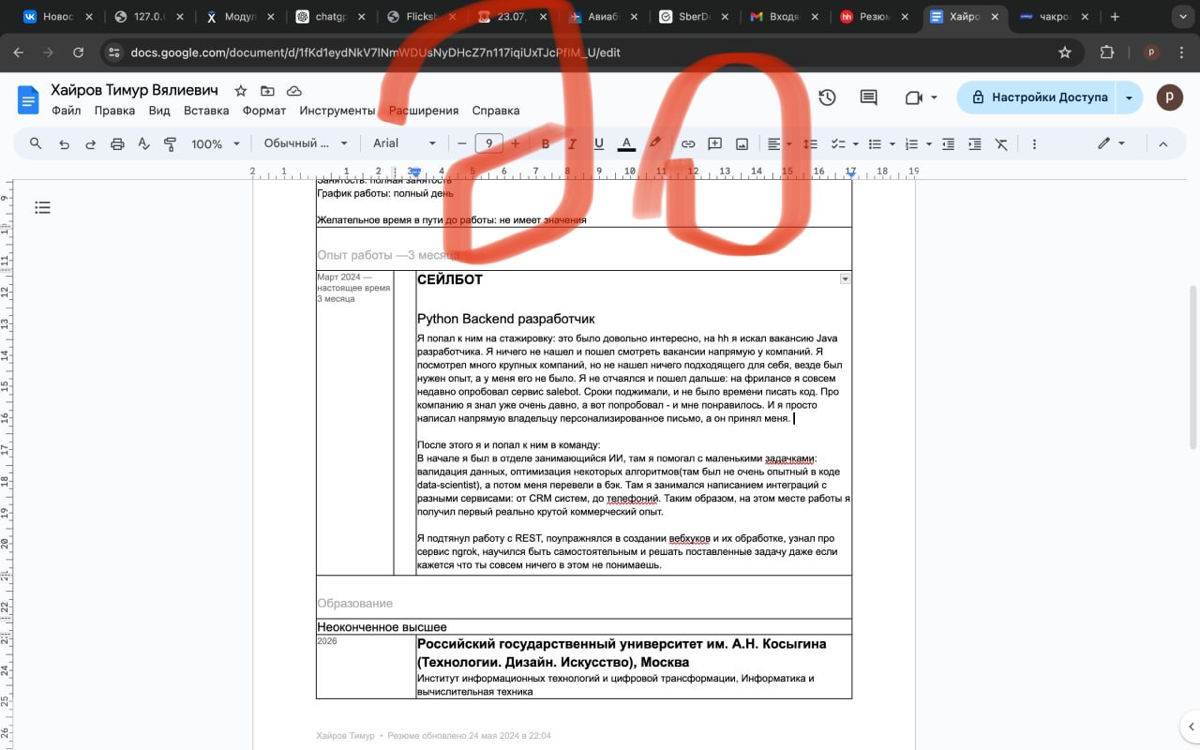Open the editing mode pencil dropdown
1200x750 pixels.
tap(1111, 144)
